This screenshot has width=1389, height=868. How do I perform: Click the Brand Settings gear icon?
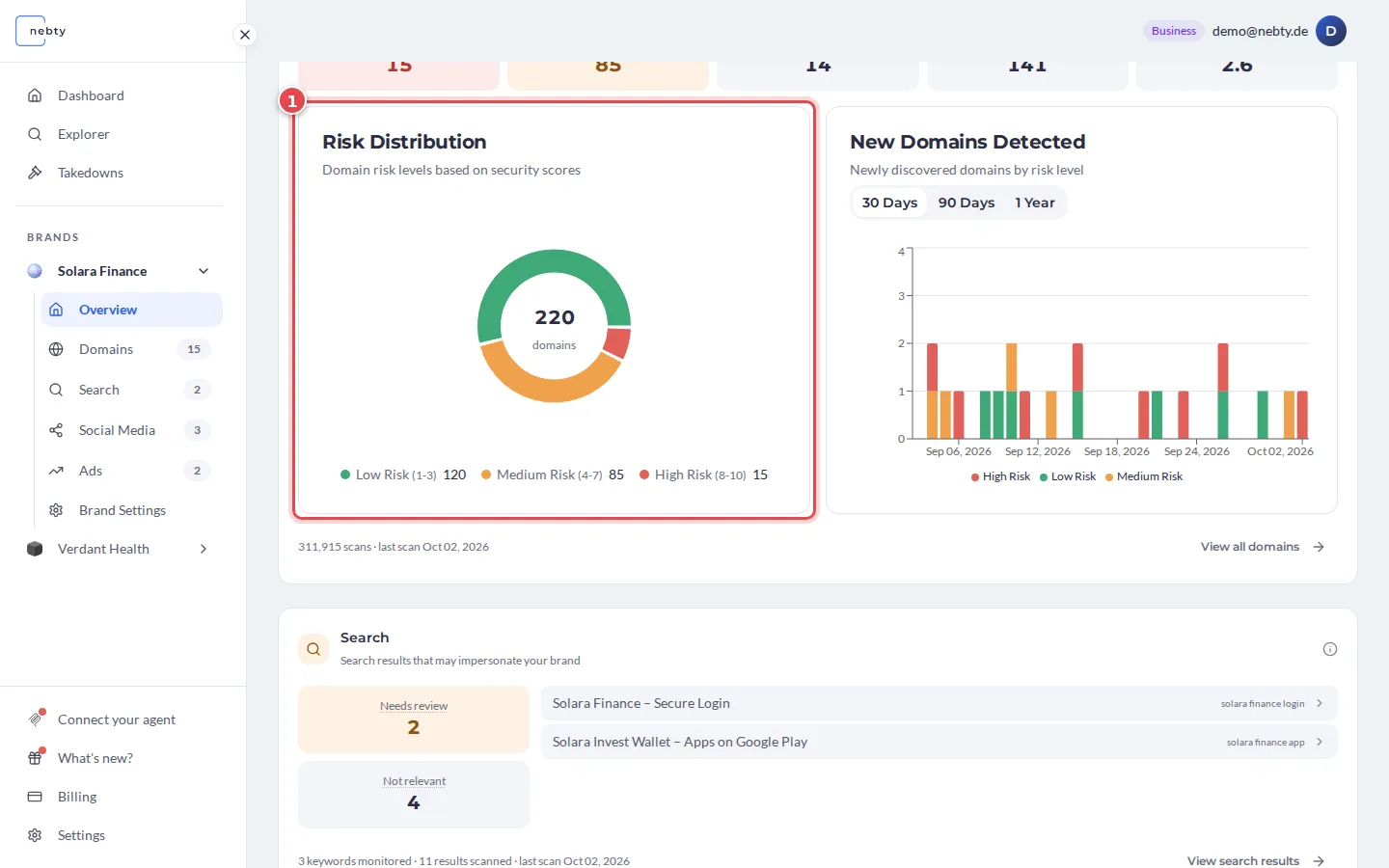tap(56, 510)
